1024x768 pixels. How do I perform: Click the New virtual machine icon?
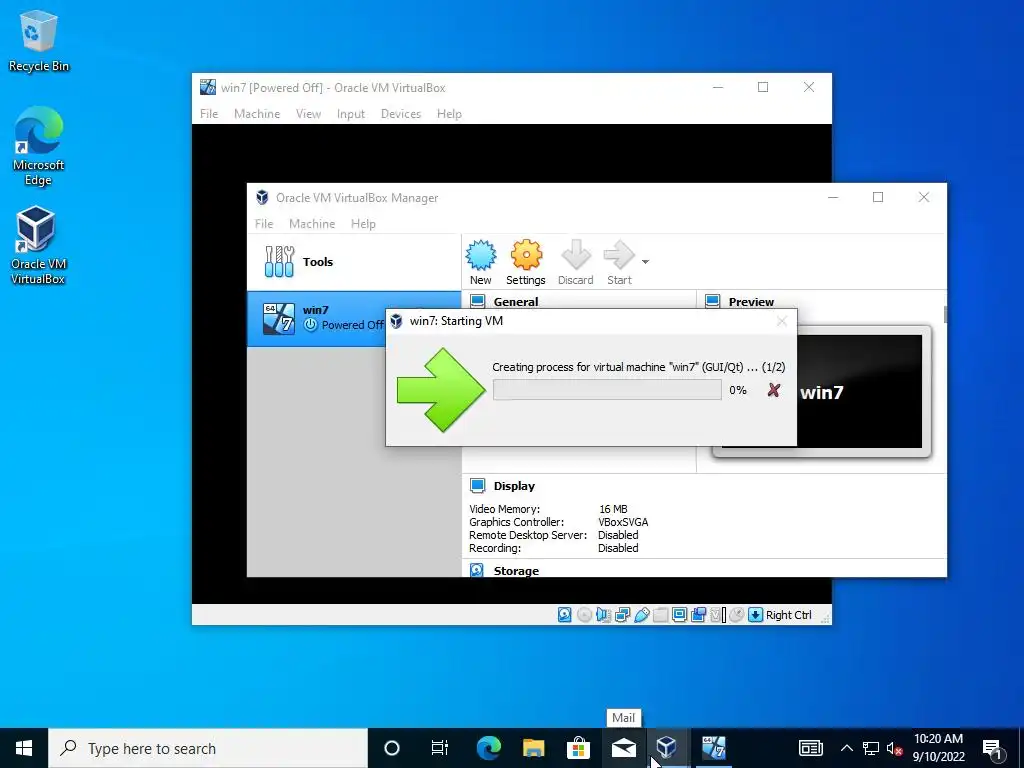[x=481, y=255]
